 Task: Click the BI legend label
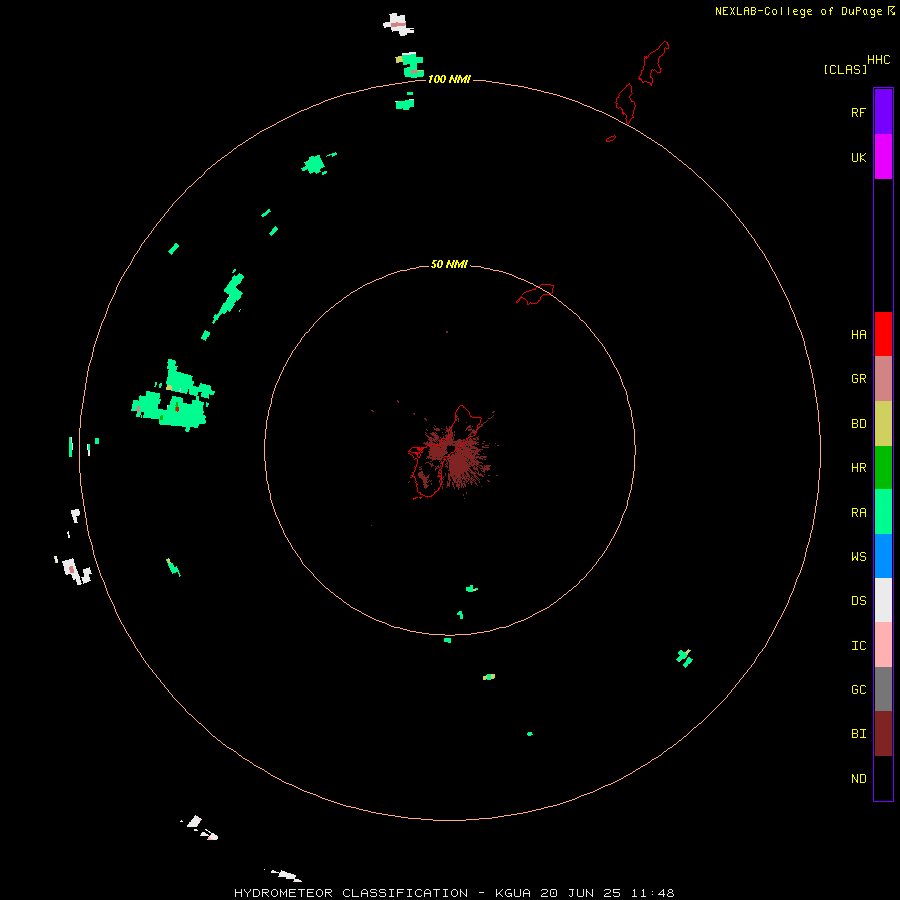858,734
